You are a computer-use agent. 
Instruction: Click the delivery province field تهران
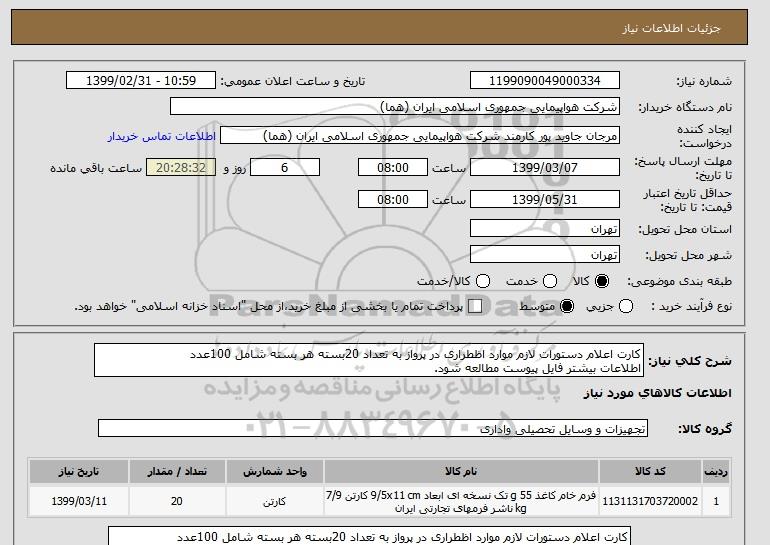click(545, 229)
